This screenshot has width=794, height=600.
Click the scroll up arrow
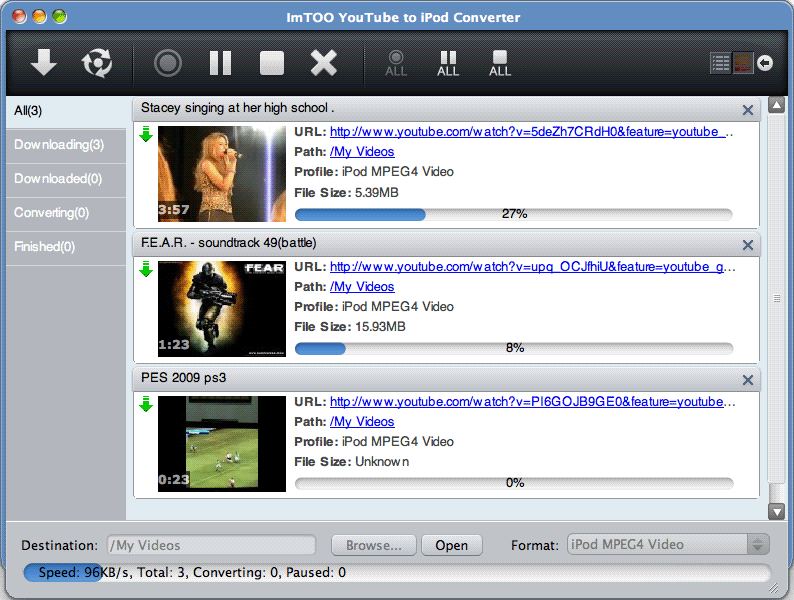[x=776, y=105]
